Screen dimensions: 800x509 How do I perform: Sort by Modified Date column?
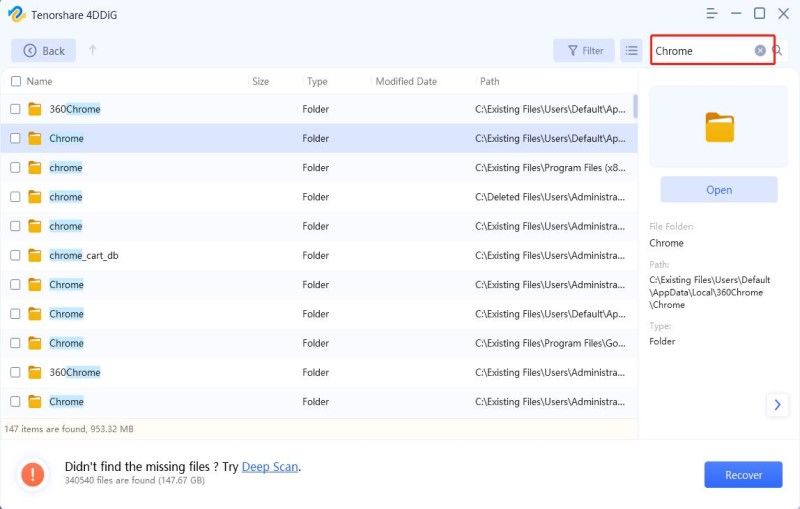point(406,82)
